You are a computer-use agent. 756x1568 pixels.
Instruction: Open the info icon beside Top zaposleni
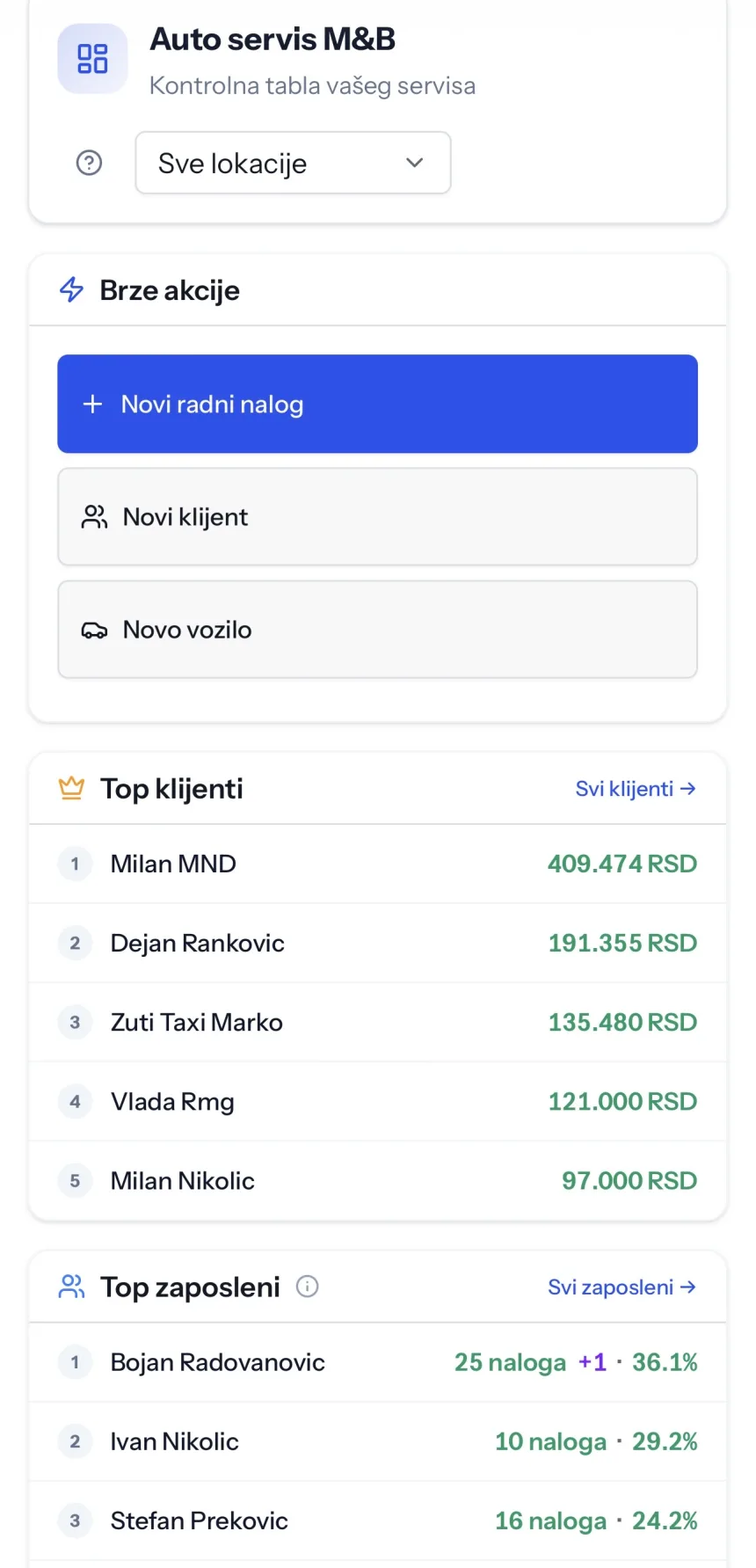[307, 1287]
